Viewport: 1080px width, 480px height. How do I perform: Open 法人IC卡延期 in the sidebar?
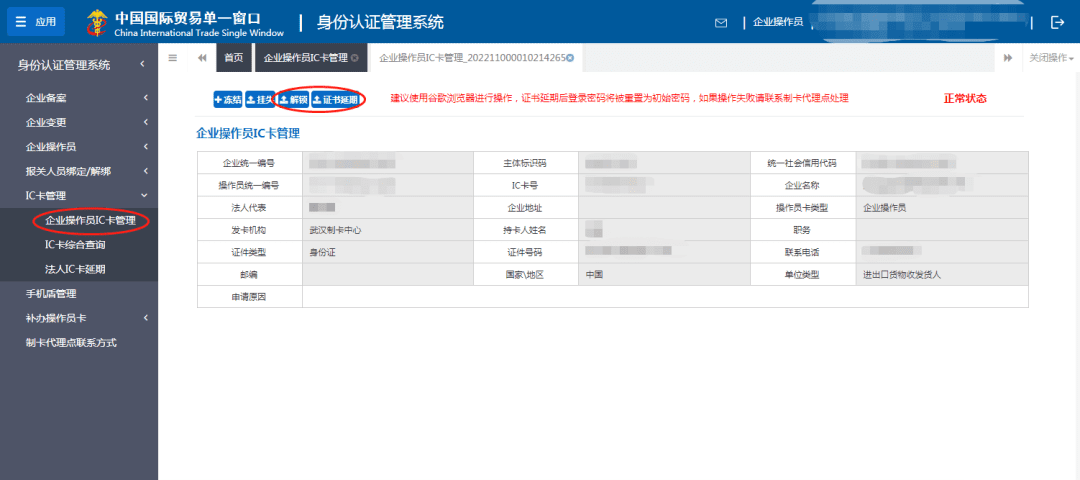pos(75,269)
